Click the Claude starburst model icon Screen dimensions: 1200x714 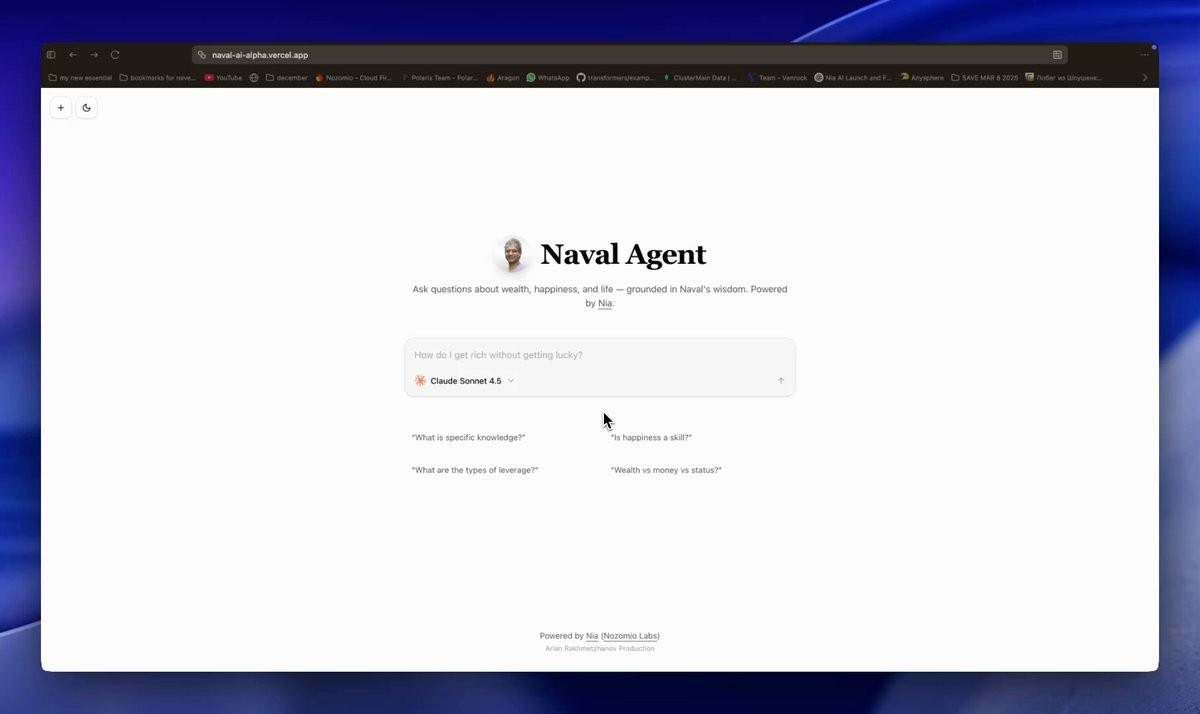(x=420, y=381)
